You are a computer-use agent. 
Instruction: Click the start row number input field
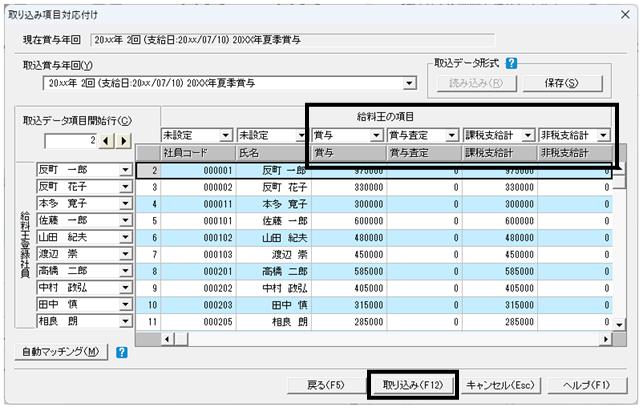point(71,141)
